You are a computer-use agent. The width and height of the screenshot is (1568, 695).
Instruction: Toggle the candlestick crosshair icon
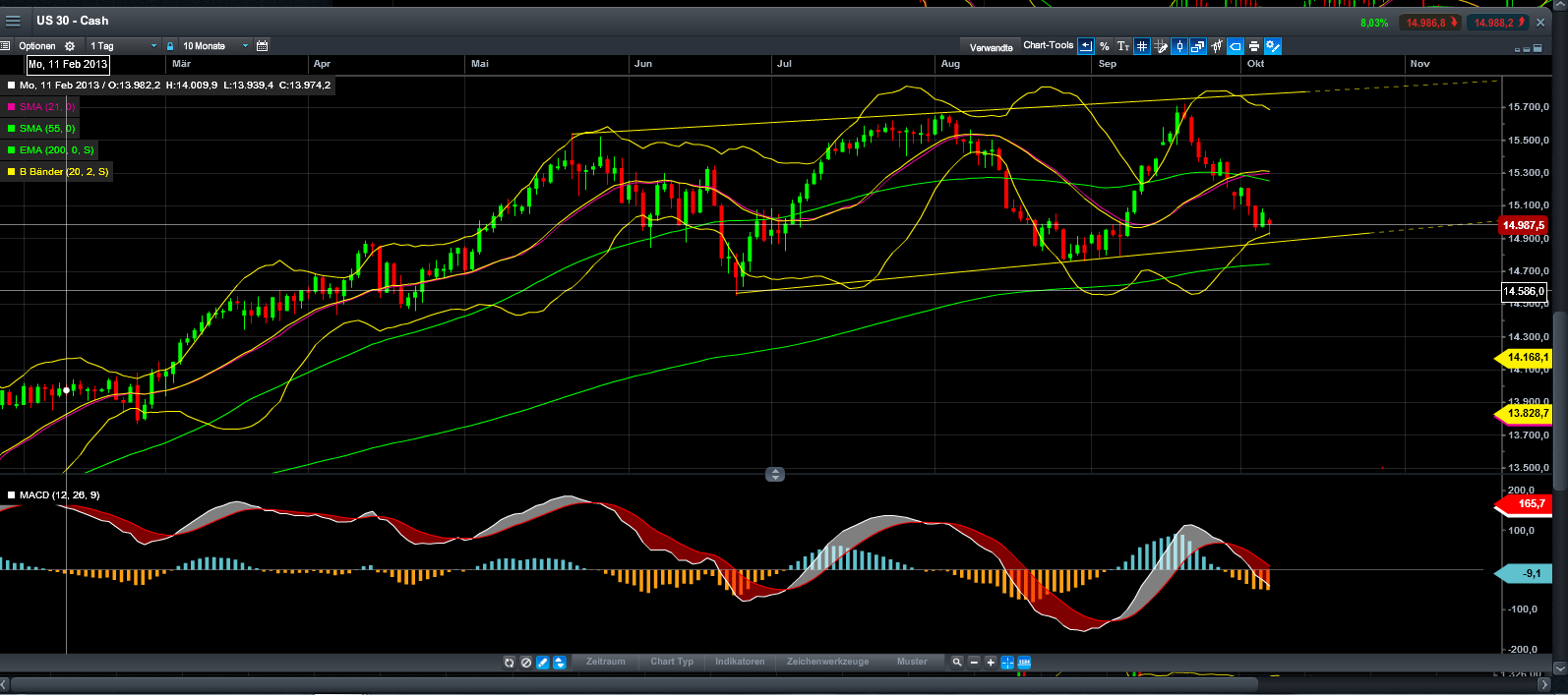coord(1179,46)
